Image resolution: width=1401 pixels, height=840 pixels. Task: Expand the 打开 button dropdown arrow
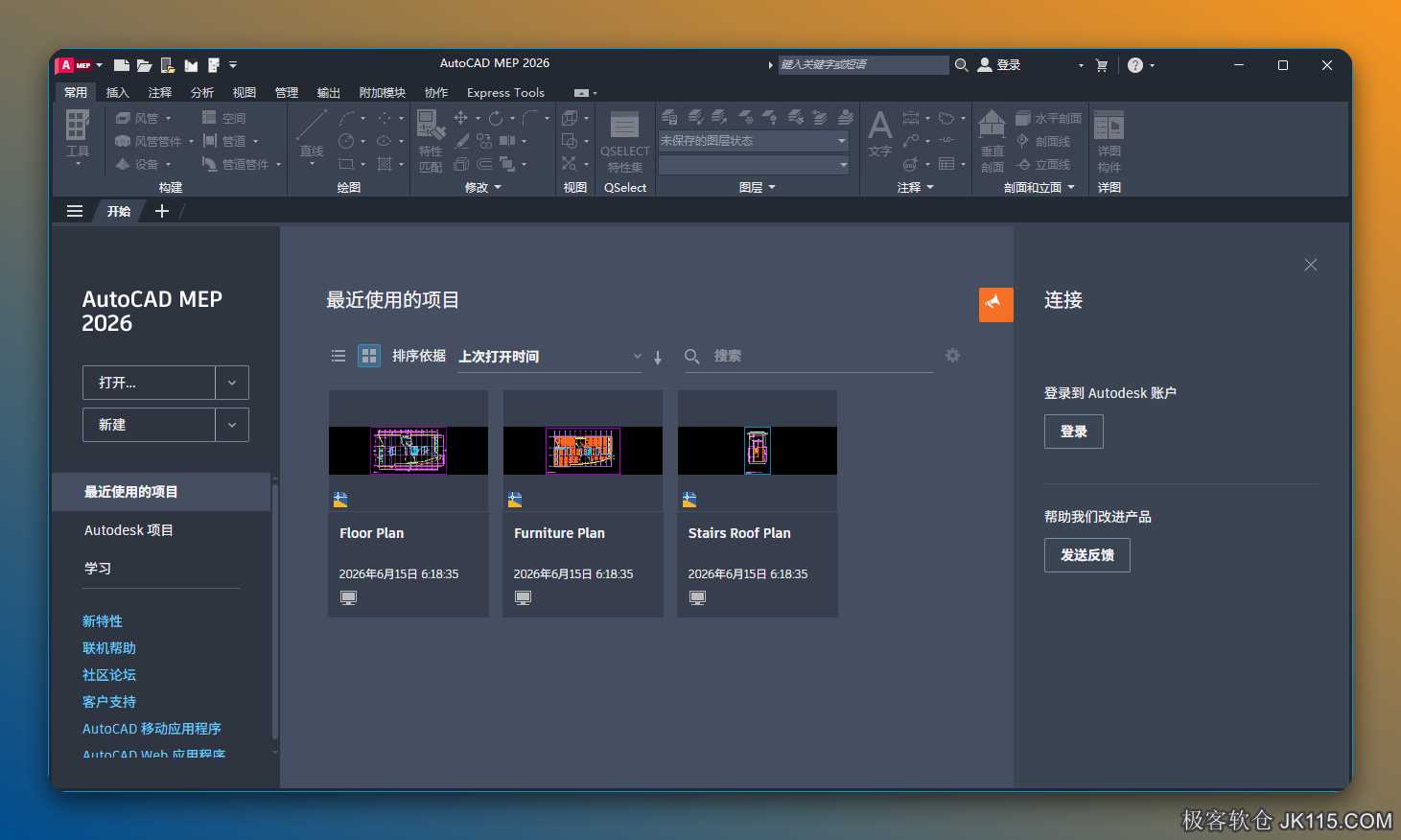[232, 383]
